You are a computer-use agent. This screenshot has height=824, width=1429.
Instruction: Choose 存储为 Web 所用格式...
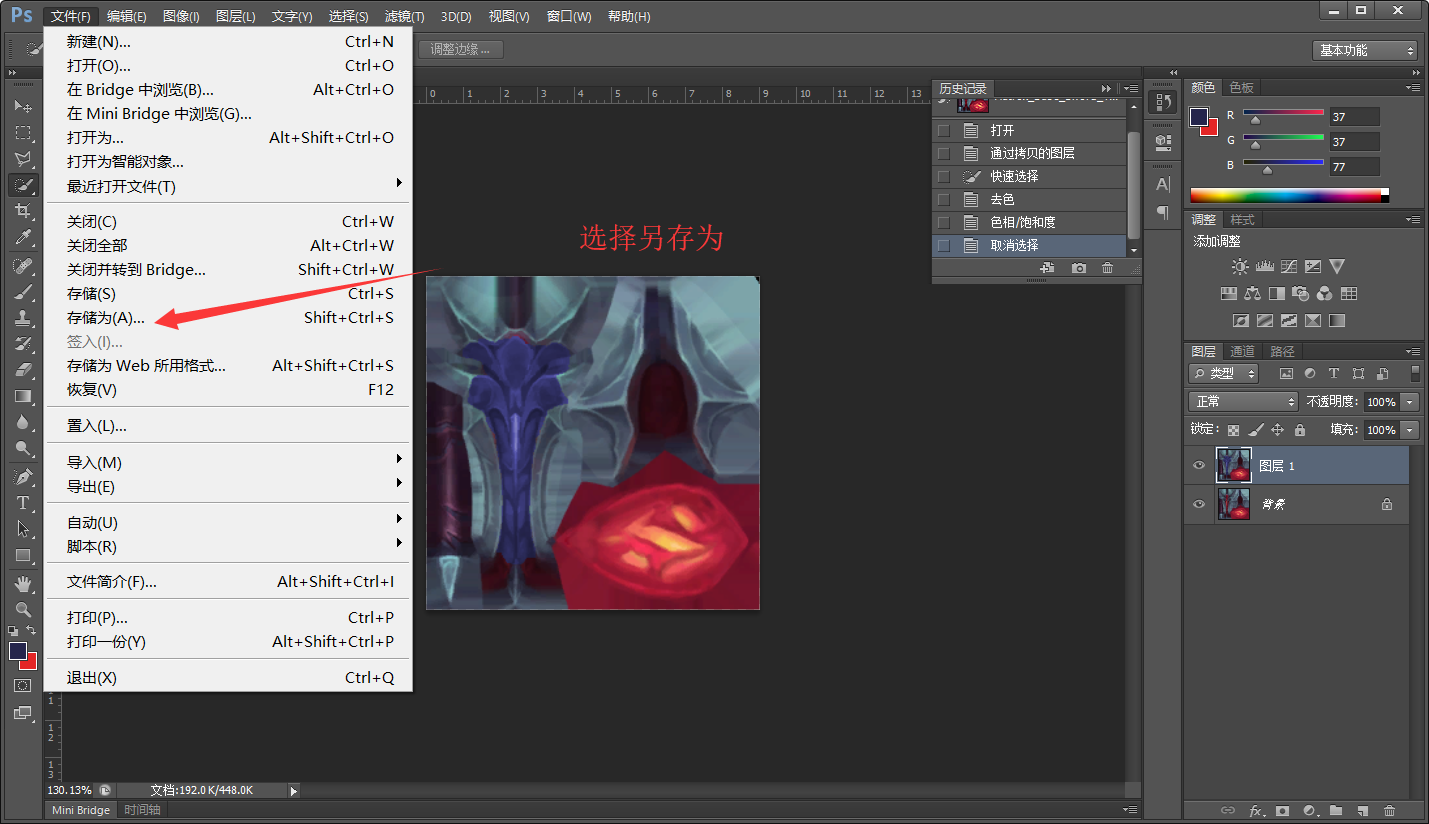click(228, 366)
